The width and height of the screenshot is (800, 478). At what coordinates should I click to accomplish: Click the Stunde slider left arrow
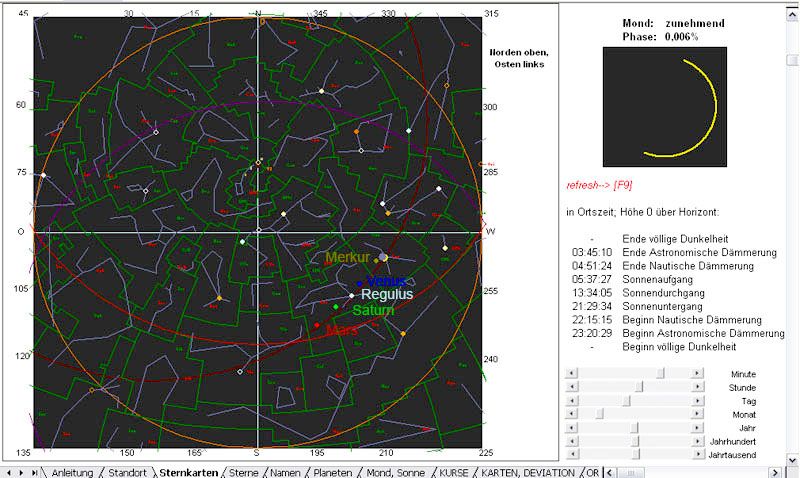(x=571, y=387)
